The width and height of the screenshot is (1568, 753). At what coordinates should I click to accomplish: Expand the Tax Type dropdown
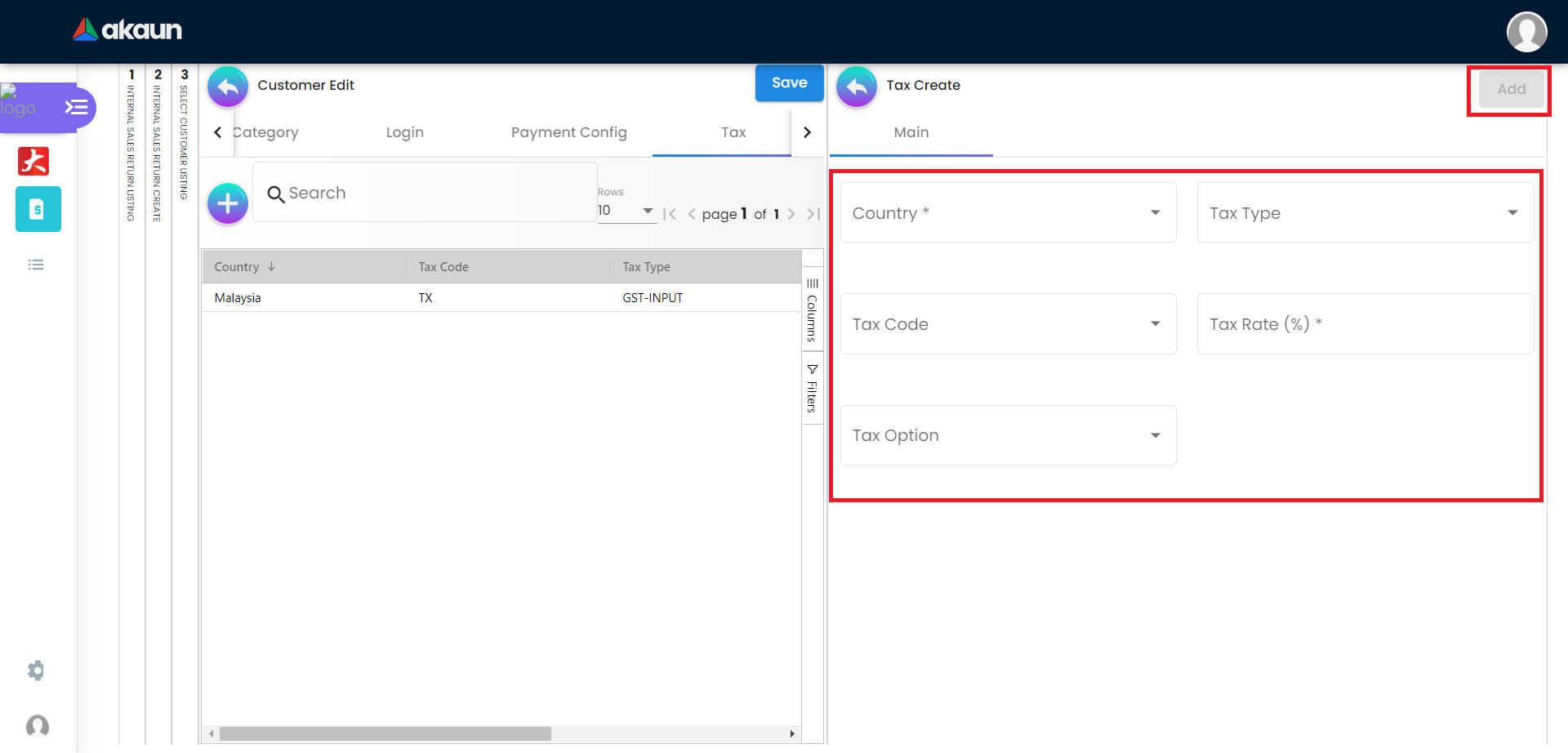tap(1365, 212)
